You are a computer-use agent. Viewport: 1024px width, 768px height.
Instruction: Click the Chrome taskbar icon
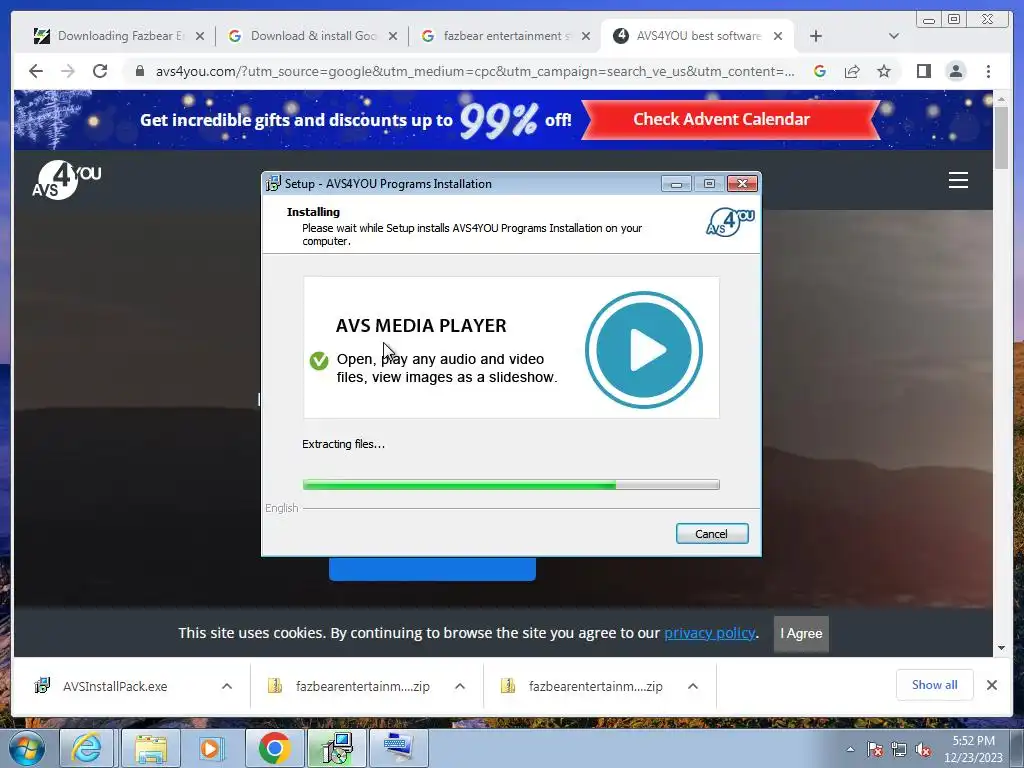pos(275,748)
